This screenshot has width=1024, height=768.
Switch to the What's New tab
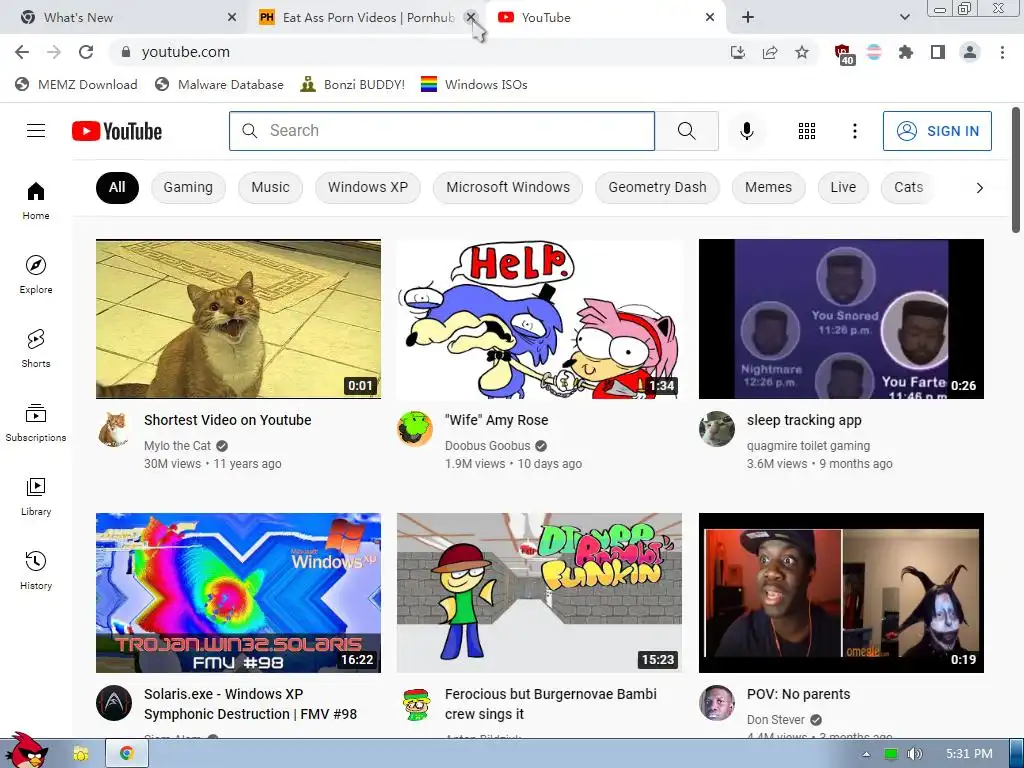(124, 18)
